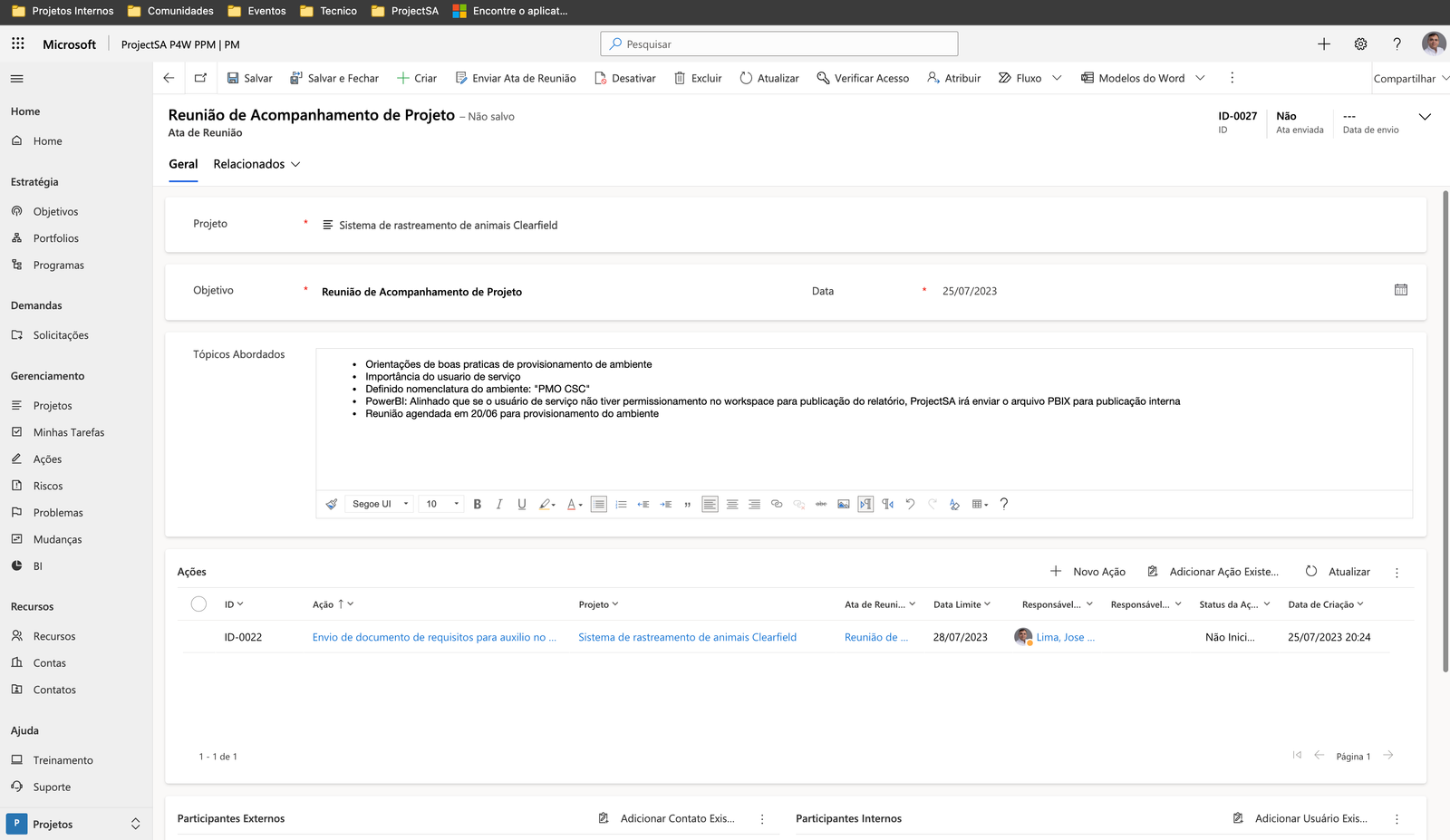Open the date picker calendar icon

[x=1401, y=290]
